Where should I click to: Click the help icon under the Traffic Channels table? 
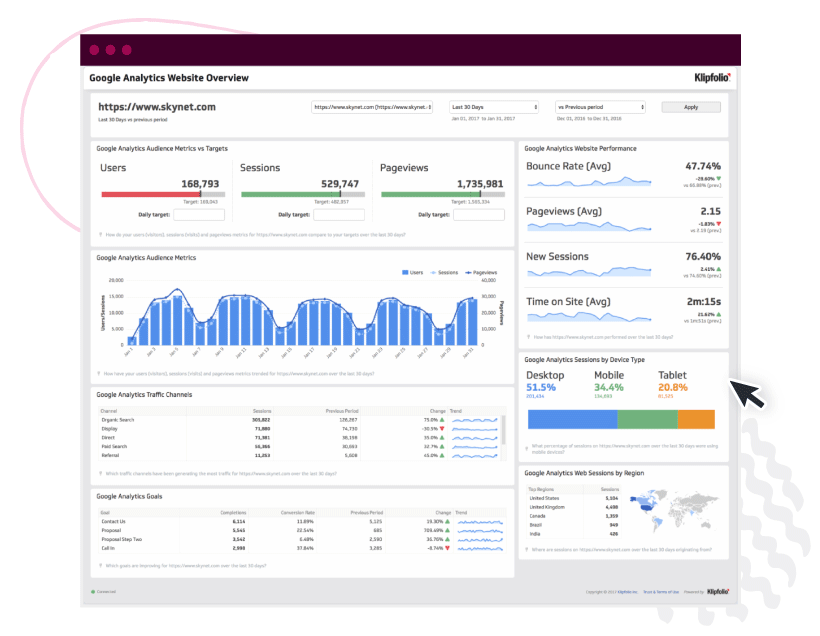[x=100, y=474]
